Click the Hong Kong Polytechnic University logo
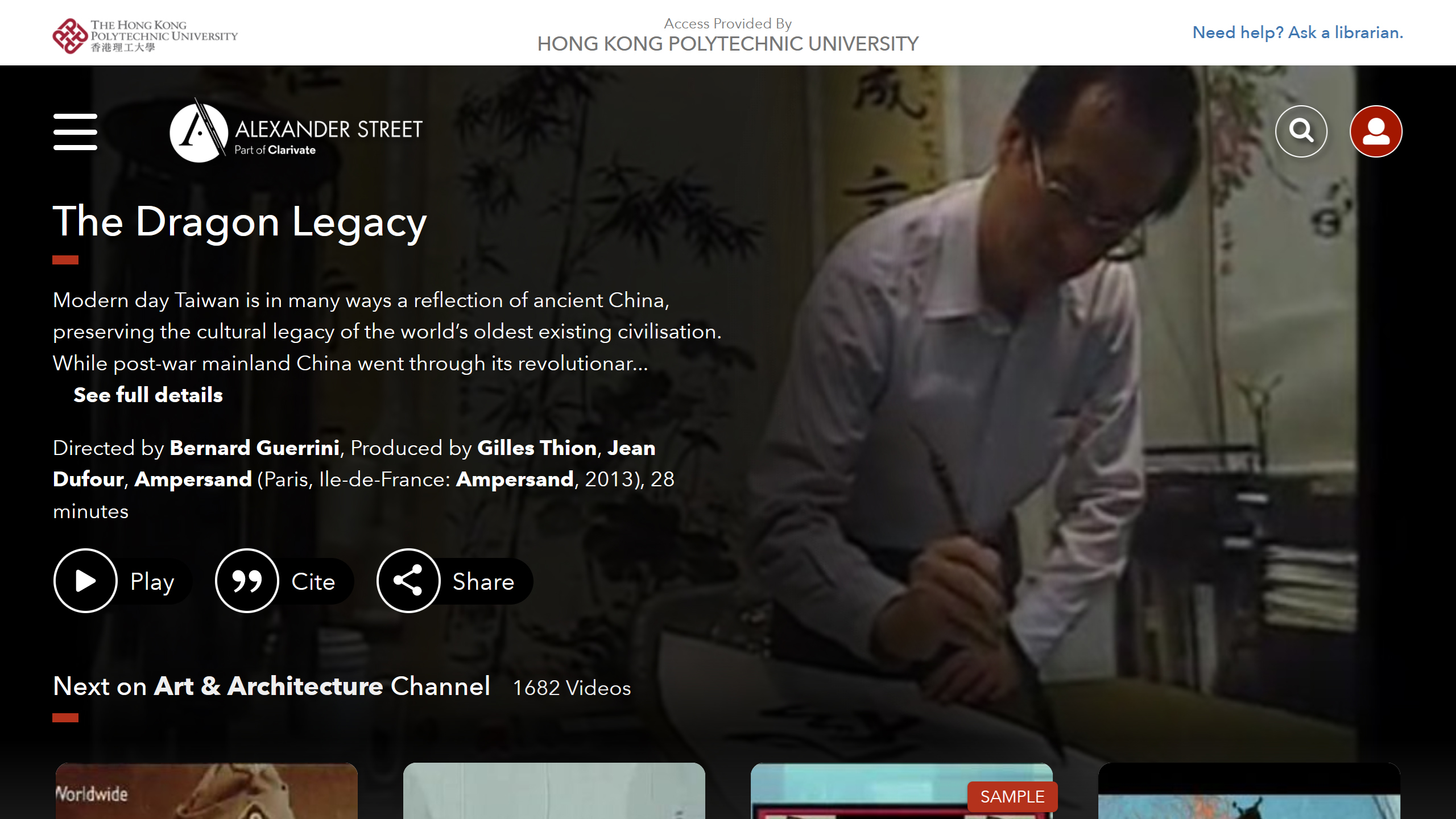Screen dimensions: 1456x819 145,35
